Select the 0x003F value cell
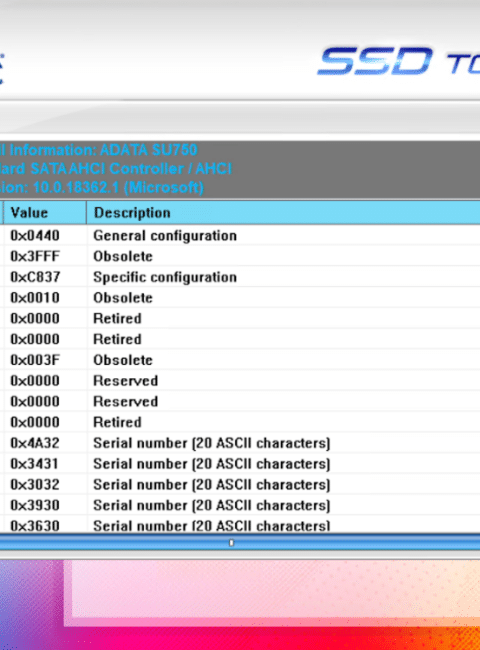 35,360
